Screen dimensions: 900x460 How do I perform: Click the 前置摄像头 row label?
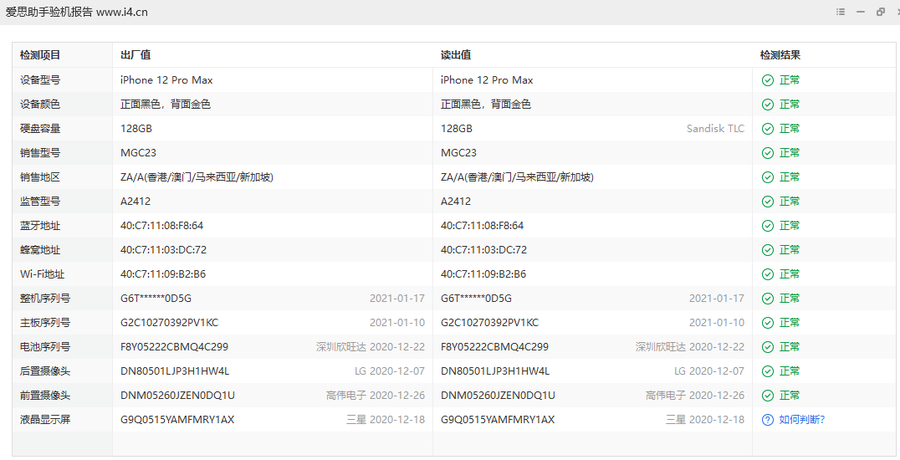tap(45, 396)
